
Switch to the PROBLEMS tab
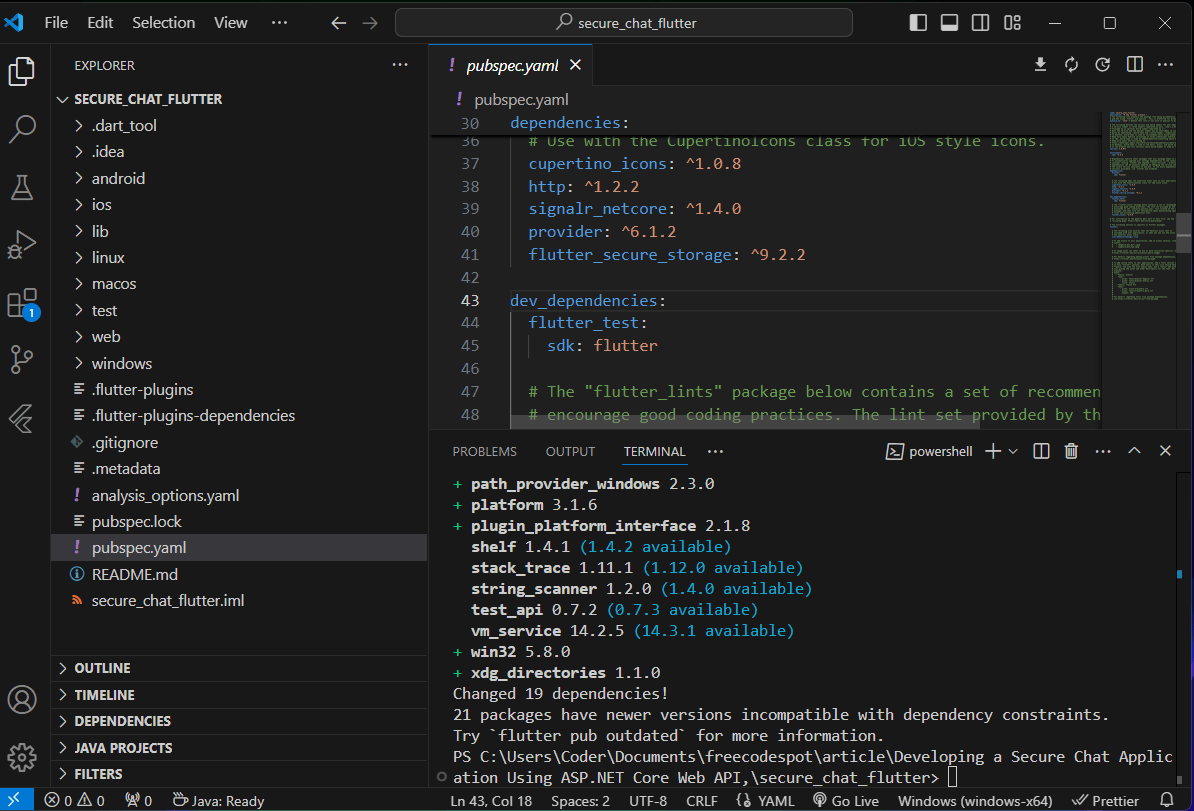[484, 451]
